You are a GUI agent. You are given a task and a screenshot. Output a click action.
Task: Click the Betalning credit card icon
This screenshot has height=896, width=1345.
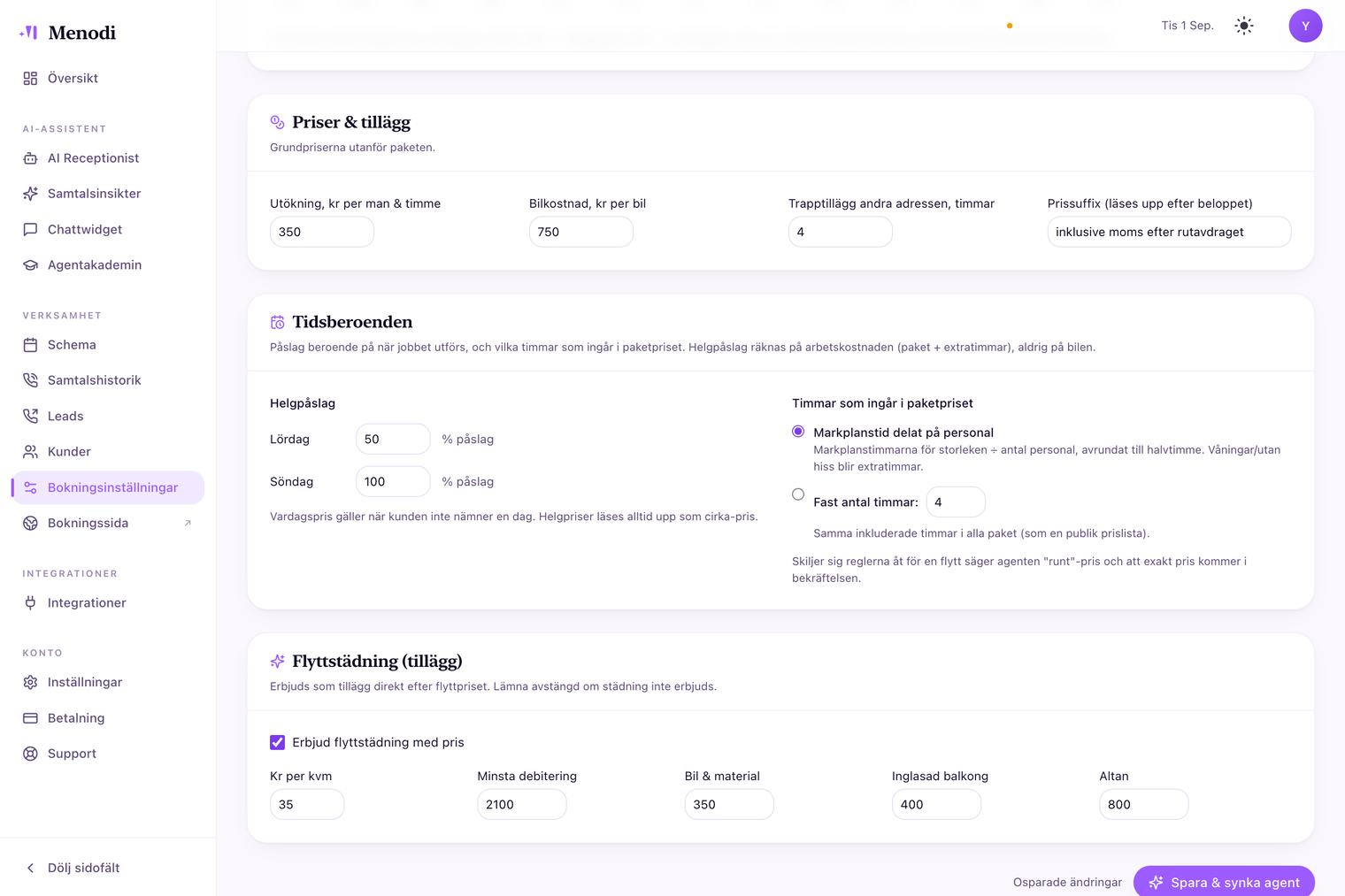(30, 718)
